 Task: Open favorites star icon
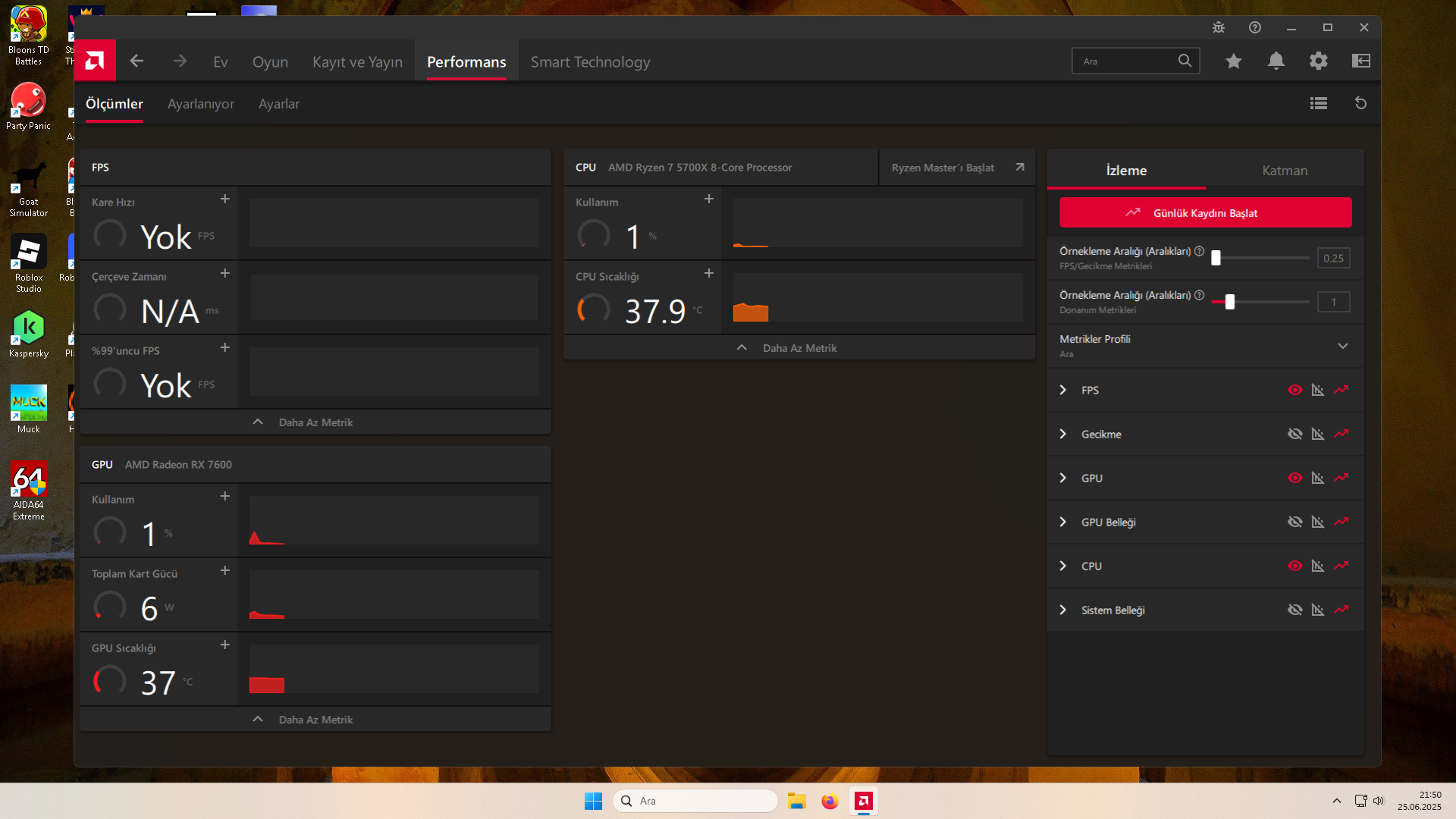[1234, 61]
